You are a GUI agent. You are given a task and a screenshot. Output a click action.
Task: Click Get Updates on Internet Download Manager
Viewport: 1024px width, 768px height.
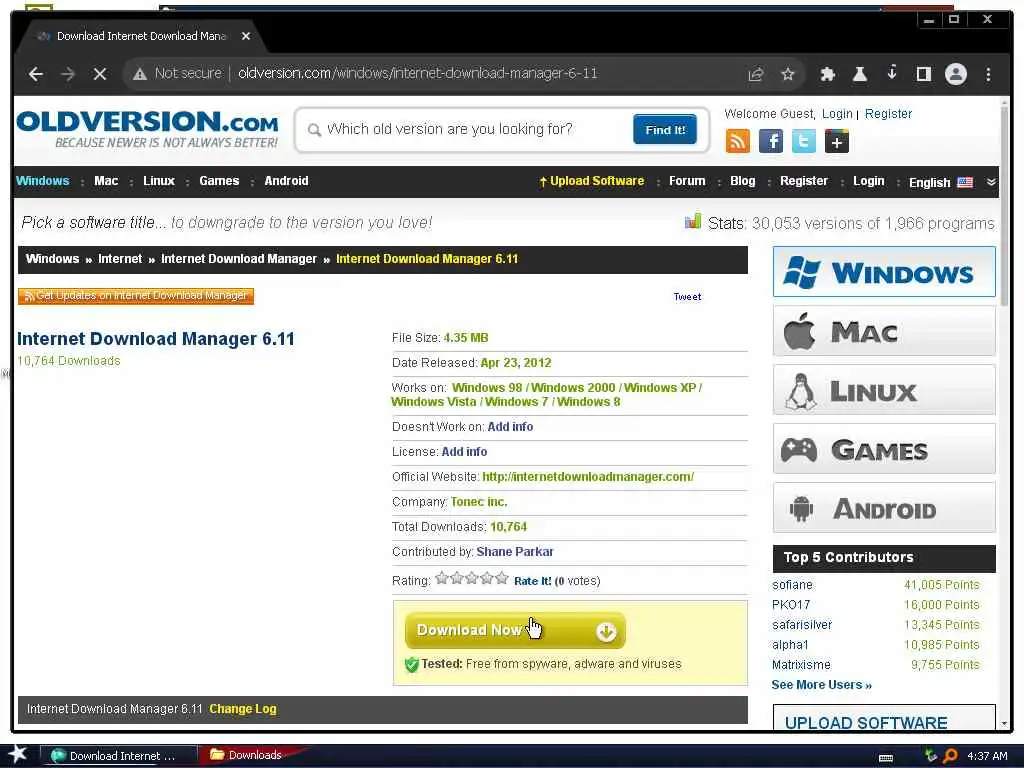136,296
